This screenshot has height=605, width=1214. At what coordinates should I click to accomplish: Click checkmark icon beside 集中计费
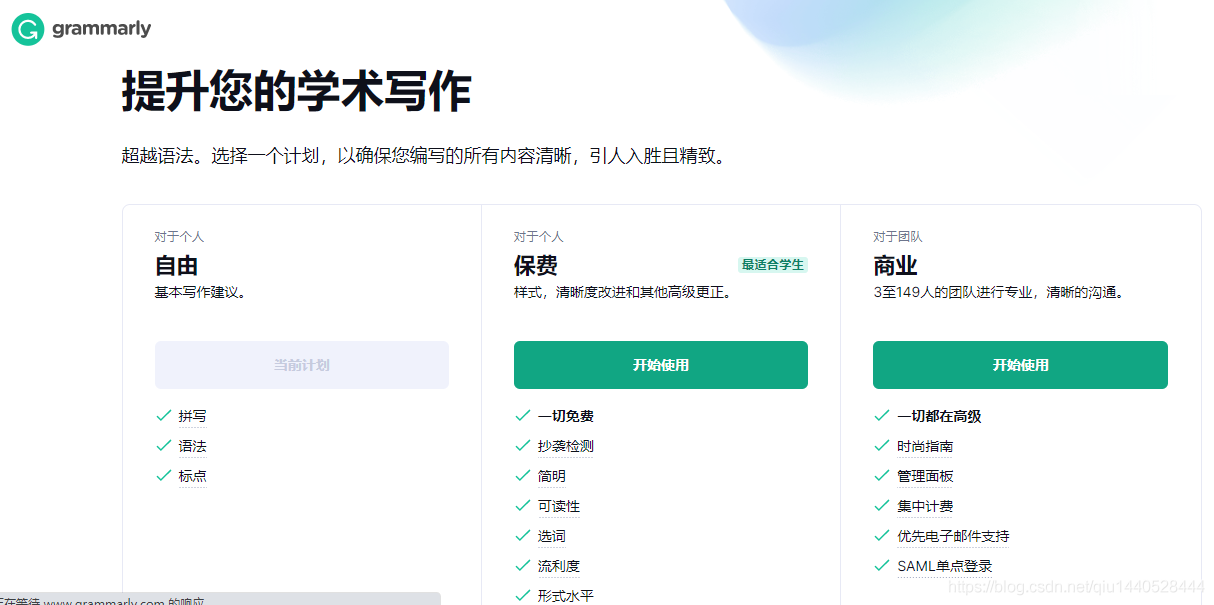881,505
